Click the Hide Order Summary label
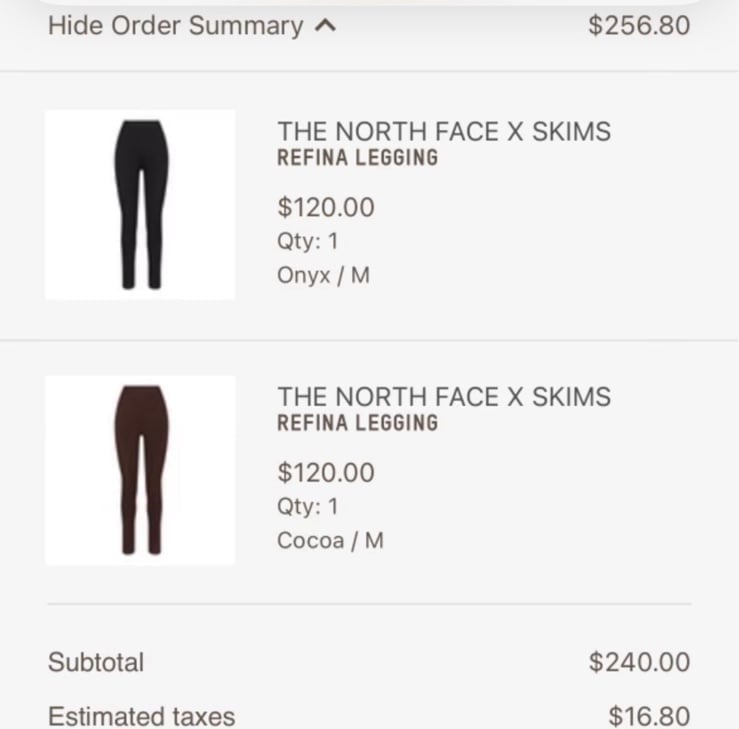 click(176, 25)
